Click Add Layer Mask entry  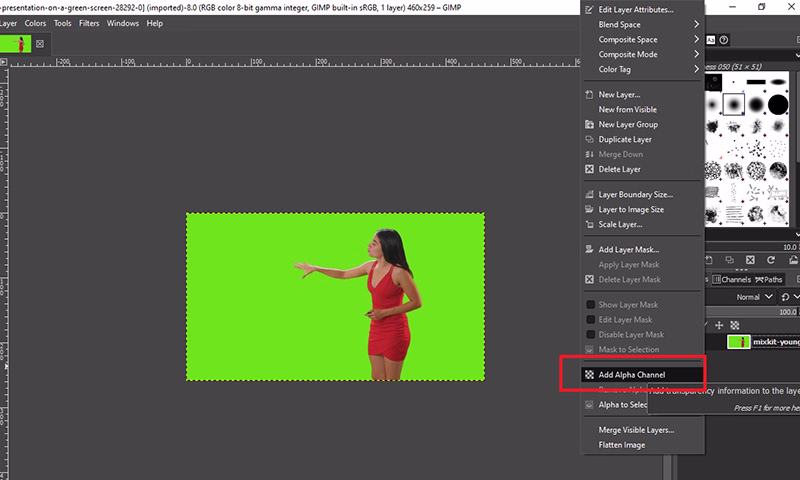tap(642, 249)
